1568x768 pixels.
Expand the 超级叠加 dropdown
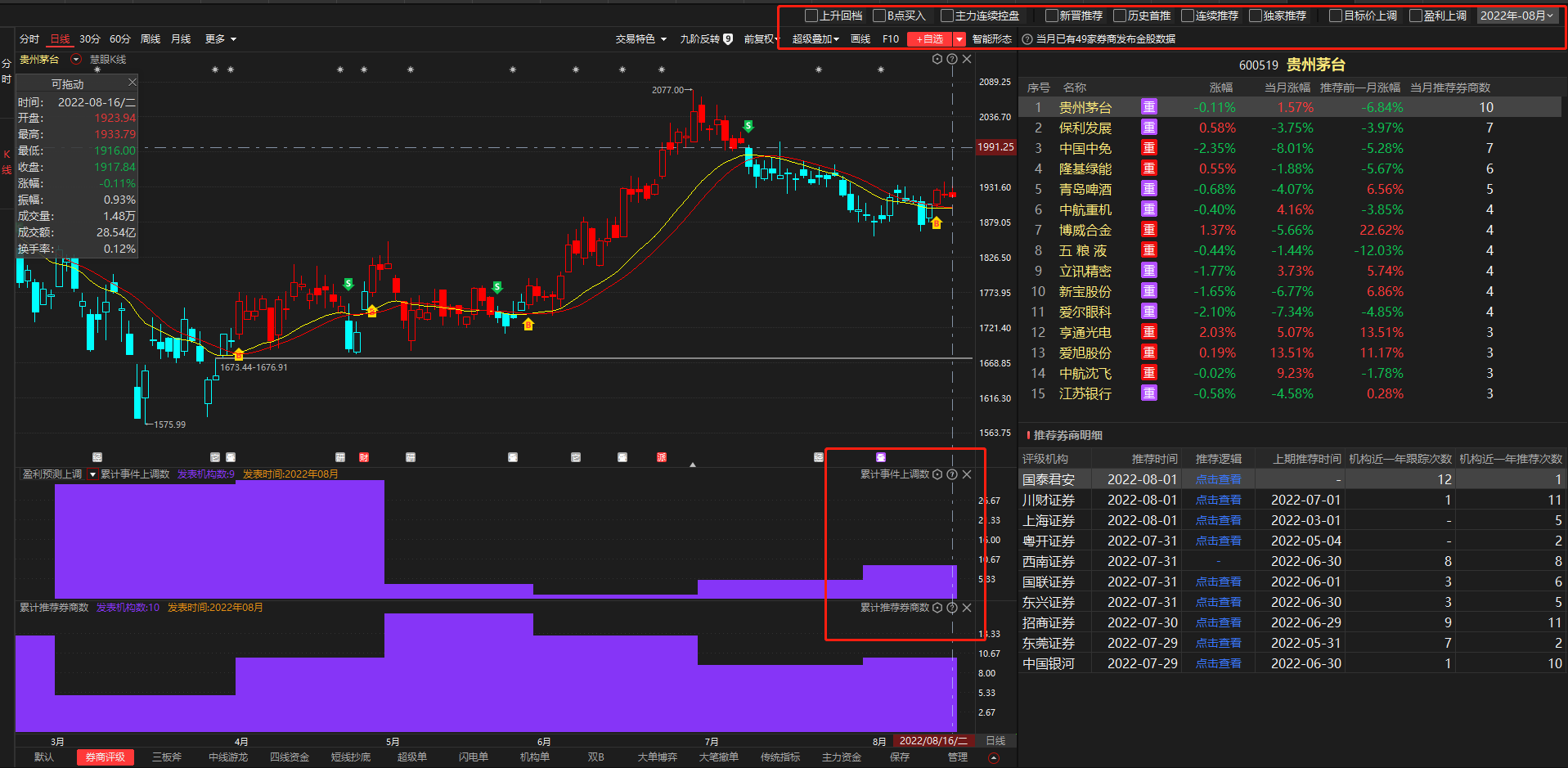(815, 38)
